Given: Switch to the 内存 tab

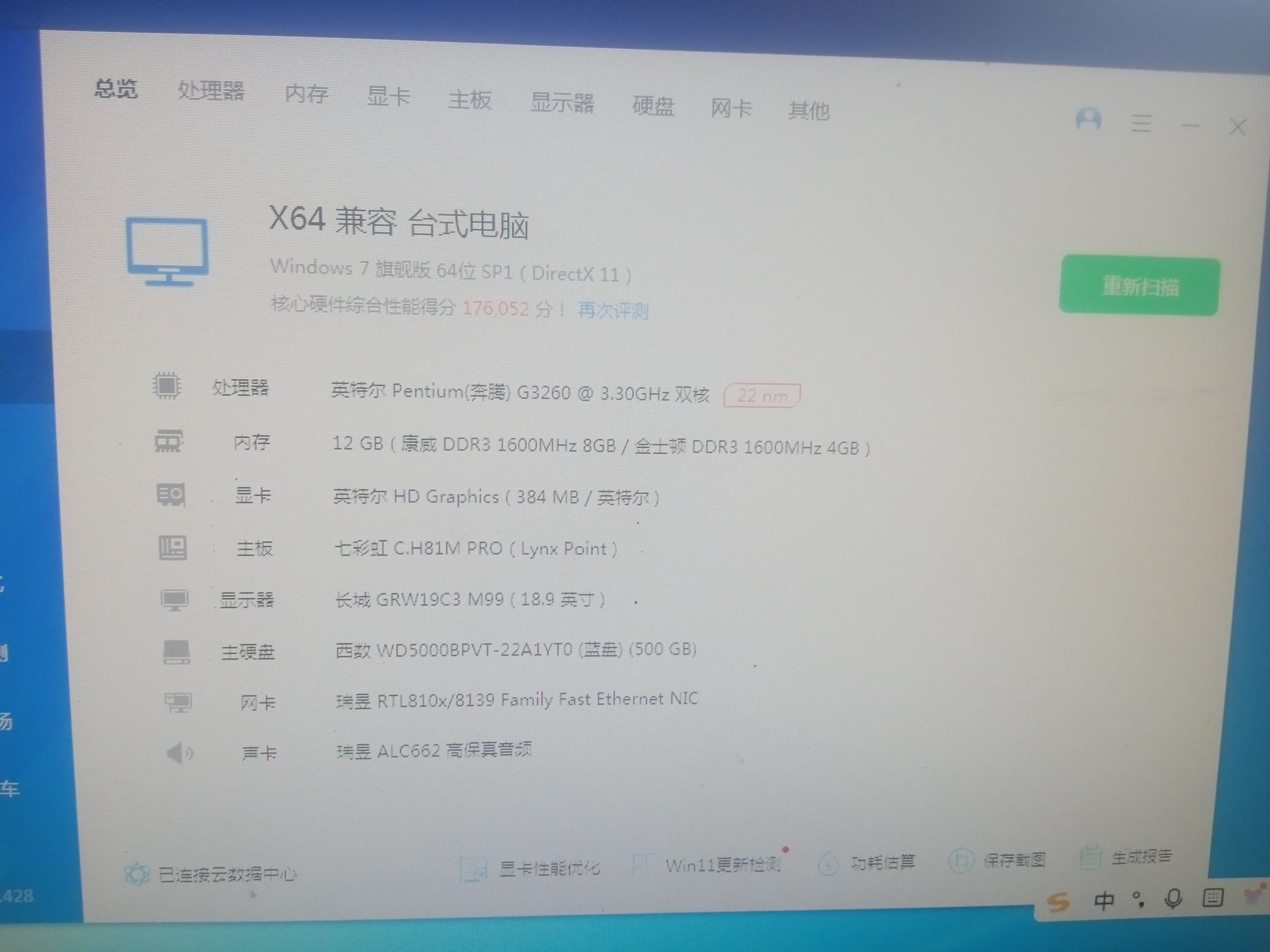Looking at the screenshot, I should pyautogui.click(x=307, y=94).
